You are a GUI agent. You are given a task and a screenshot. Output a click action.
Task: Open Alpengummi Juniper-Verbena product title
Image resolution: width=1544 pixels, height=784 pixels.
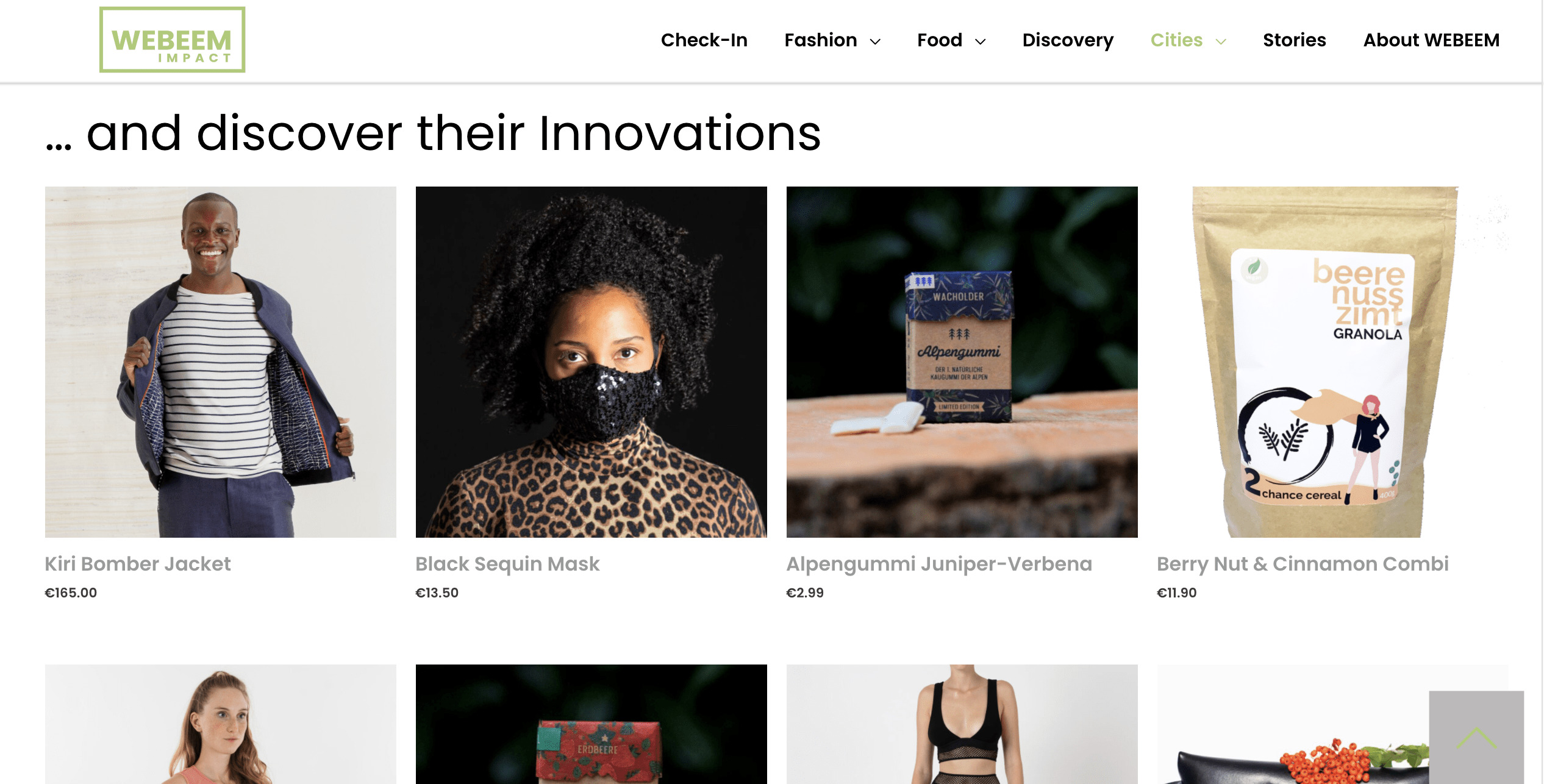point(939,564)
